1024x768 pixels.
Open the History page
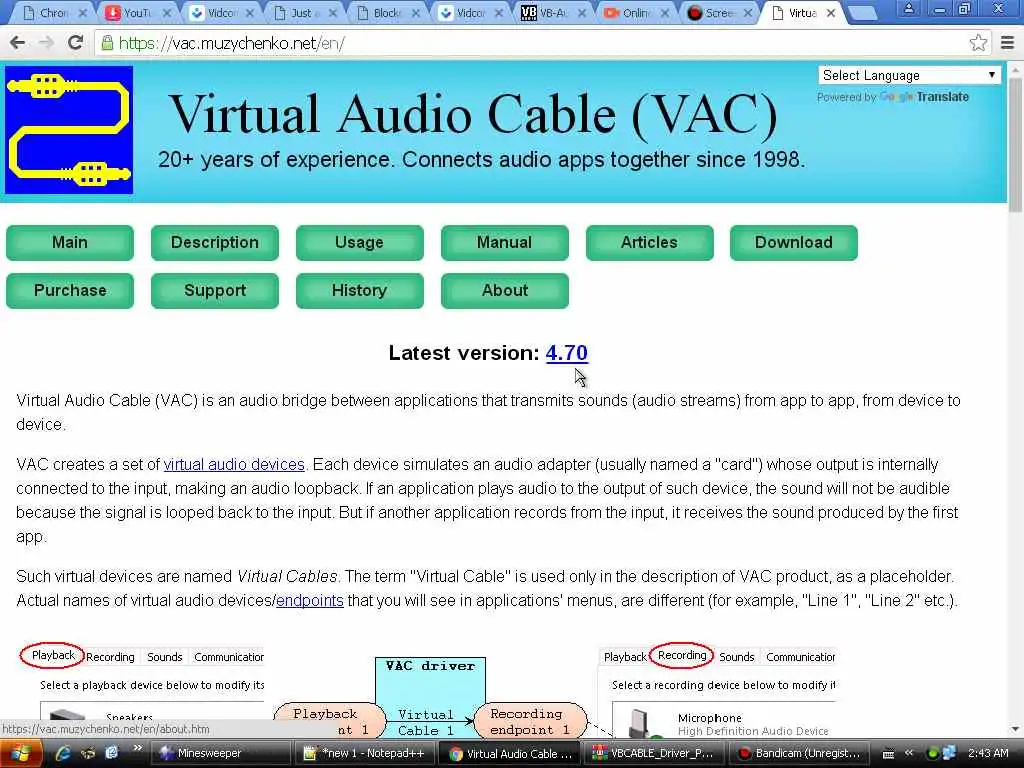[x=359, y=291]
